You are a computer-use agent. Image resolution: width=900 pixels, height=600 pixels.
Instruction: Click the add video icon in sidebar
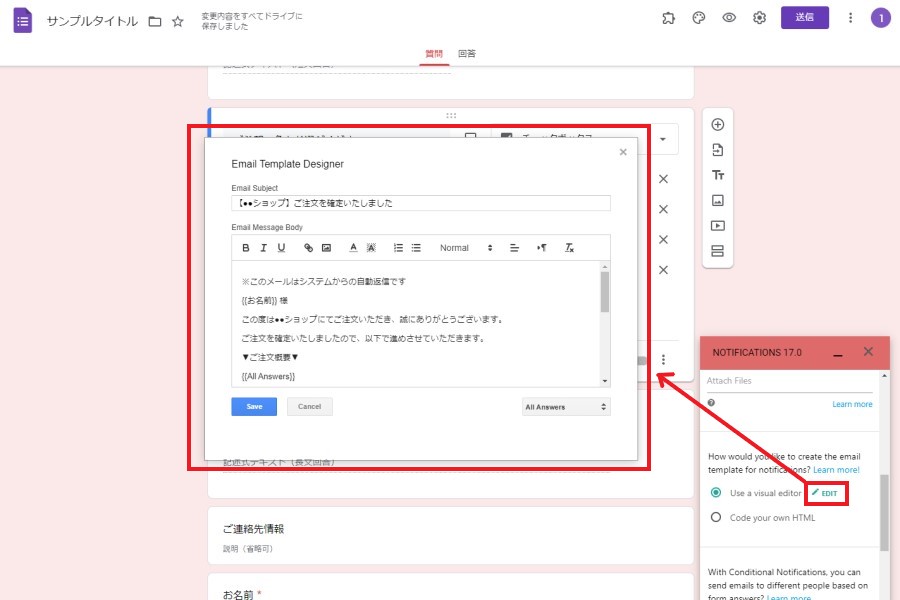(x=717, y=226)
